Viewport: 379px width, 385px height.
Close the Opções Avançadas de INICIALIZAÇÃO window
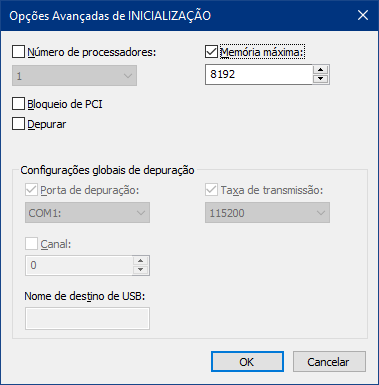pos(363,15)
